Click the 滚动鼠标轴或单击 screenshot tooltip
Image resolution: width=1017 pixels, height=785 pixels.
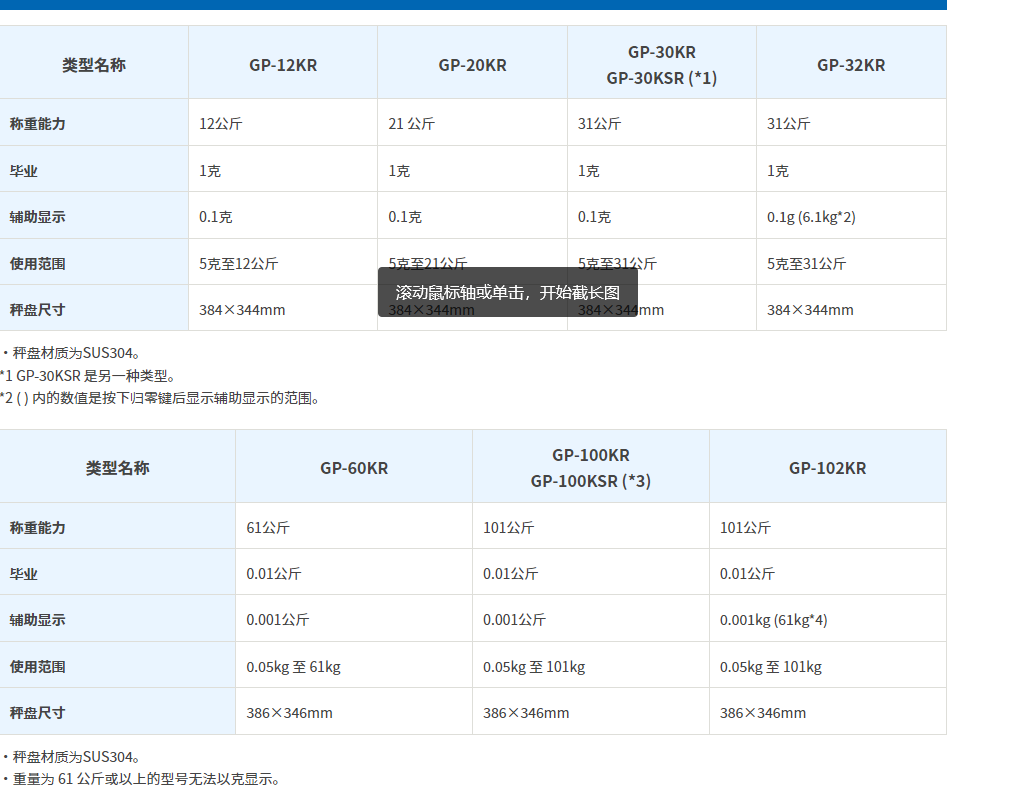(x=507, y=293)
